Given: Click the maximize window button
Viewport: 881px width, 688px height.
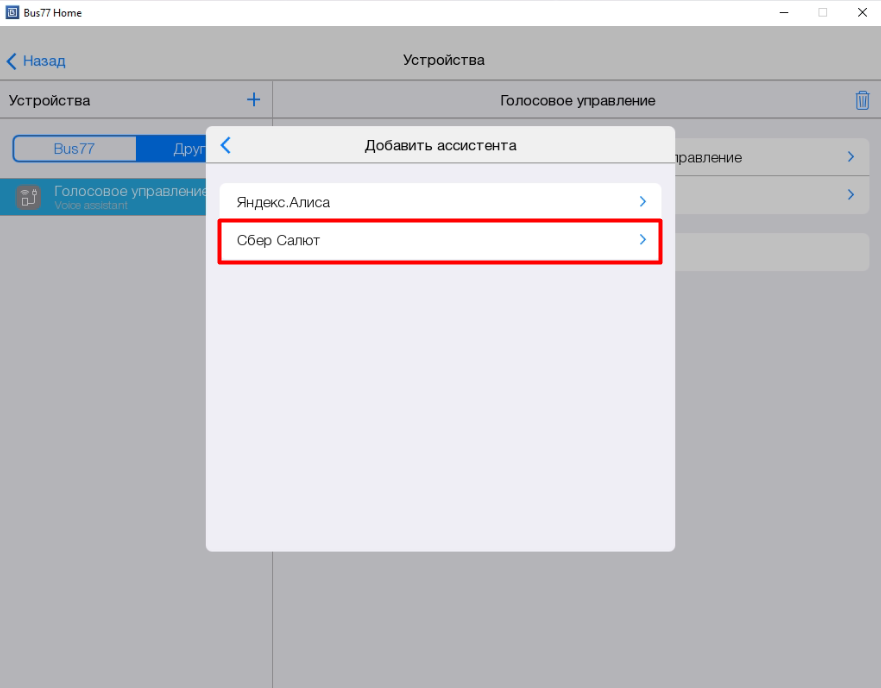Looking at the screenshot, I should tap(822, 13).
